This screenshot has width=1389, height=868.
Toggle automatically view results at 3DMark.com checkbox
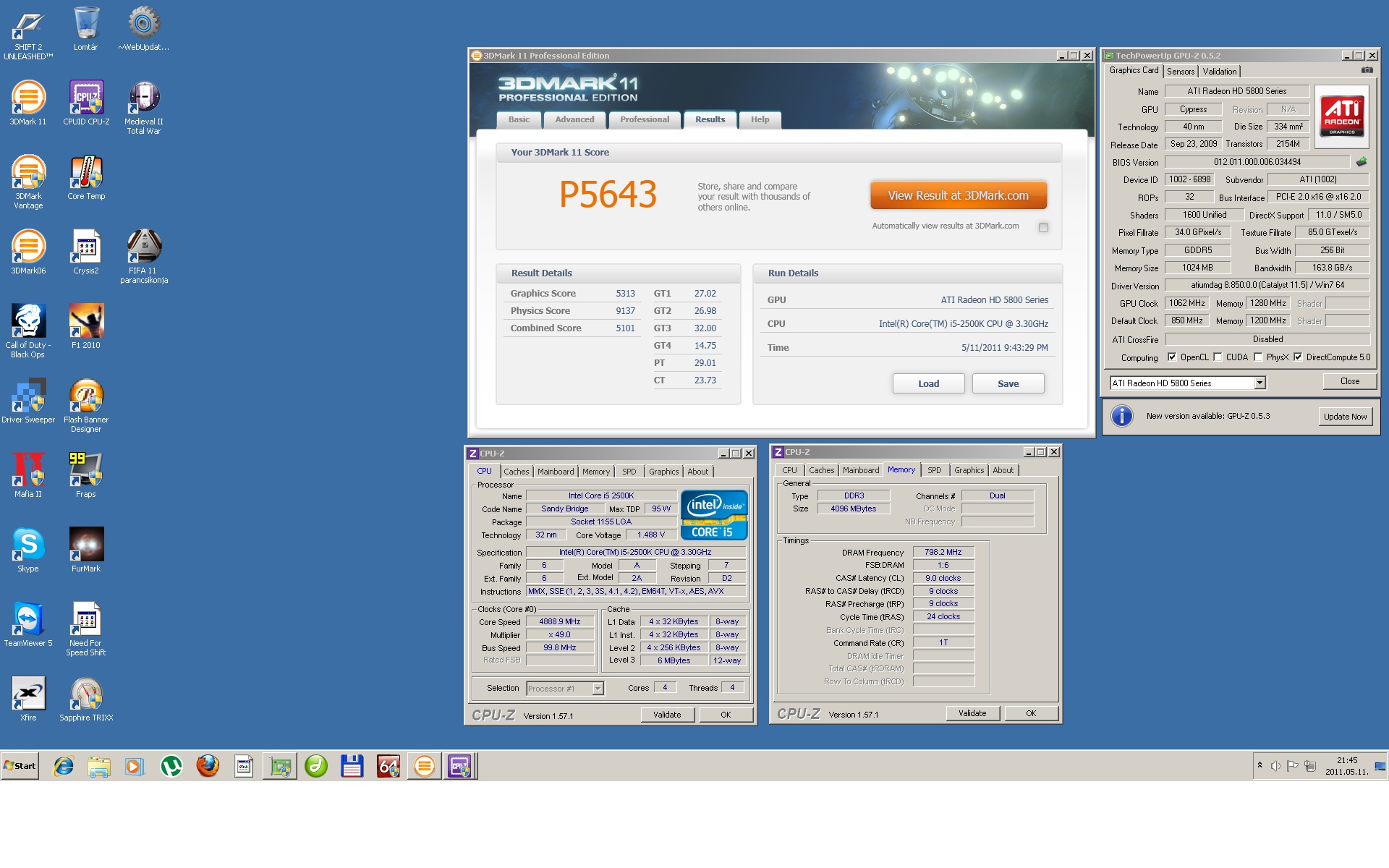pos(1043,227)
